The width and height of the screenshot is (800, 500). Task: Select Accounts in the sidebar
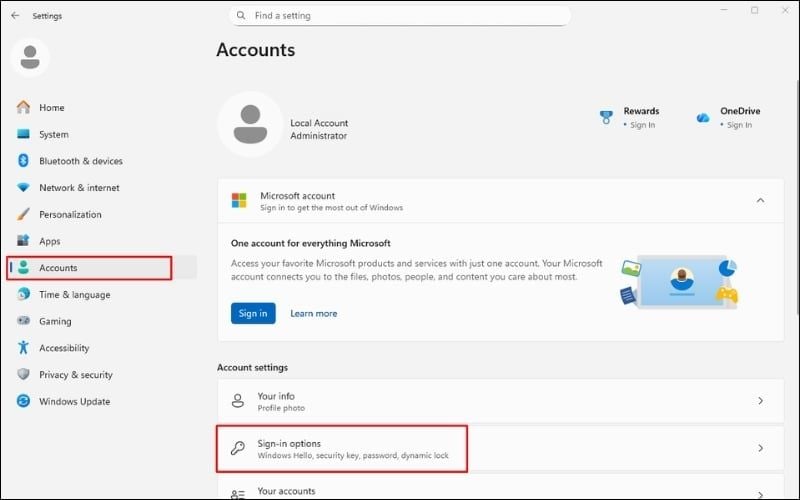pos(102,268)
